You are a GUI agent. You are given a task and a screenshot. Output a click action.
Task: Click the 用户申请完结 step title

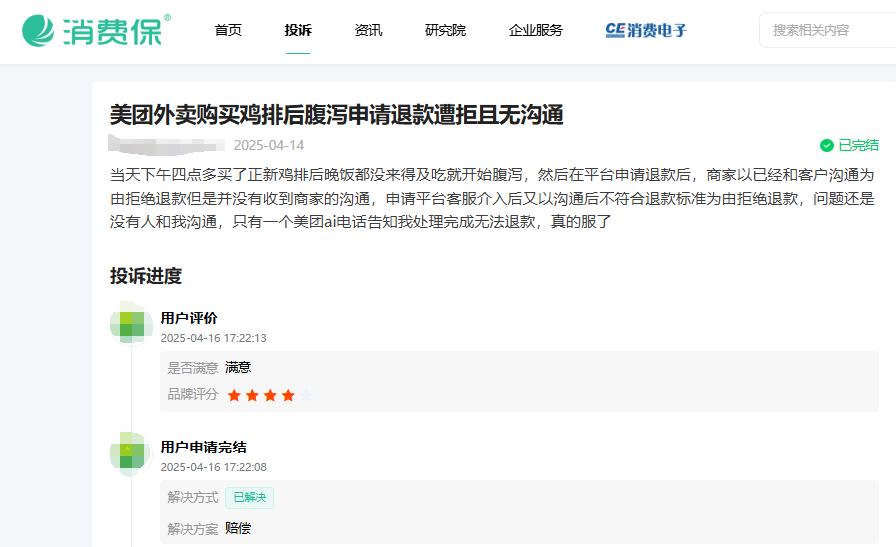click(203, 447)
